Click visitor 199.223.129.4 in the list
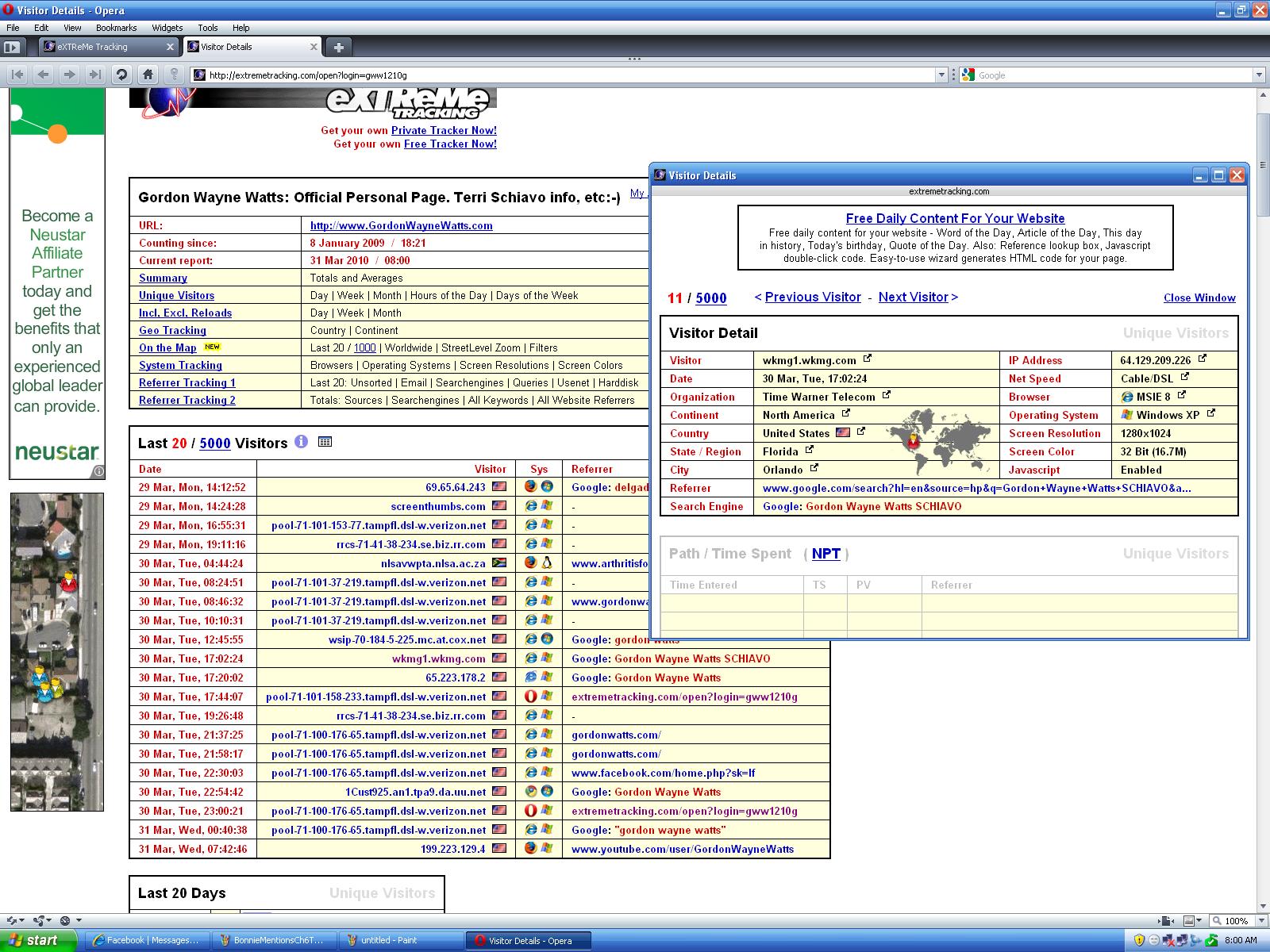1270x952 pixels. pos(453,849)
